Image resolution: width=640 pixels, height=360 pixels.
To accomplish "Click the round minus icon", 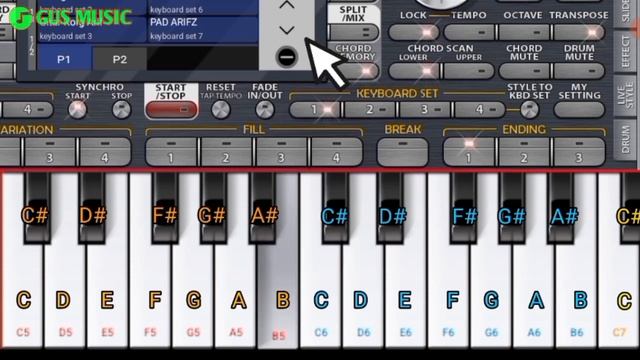I will point(287,57).
